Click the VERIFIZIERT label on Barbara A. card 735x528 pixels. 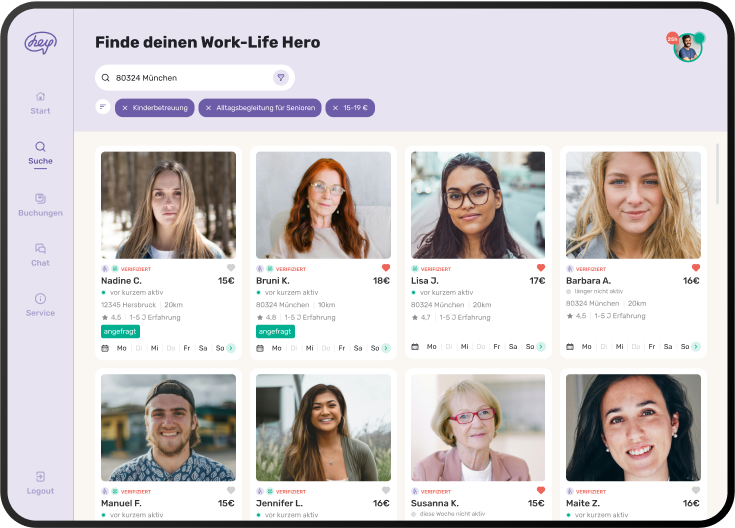tap(591, 269)
